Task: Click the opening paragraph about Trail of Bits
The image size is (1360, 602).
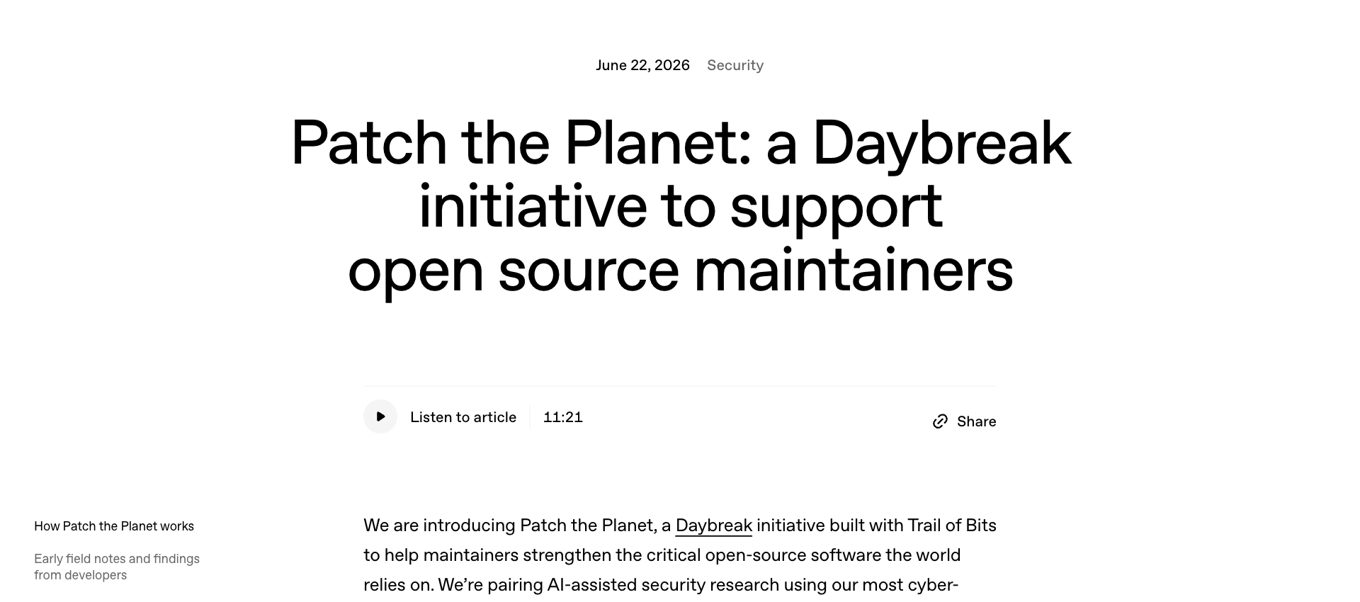Action: tap(680, 558)
